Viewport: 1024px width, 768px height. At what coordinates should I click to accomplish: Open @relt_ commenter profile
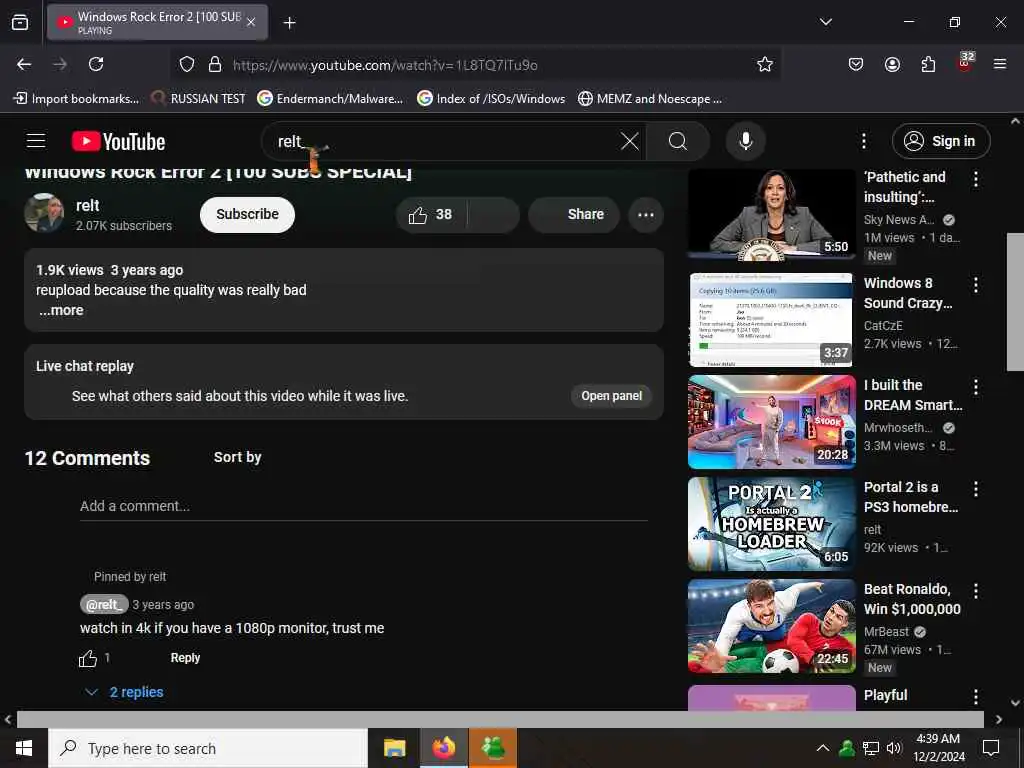coord(104,605)
